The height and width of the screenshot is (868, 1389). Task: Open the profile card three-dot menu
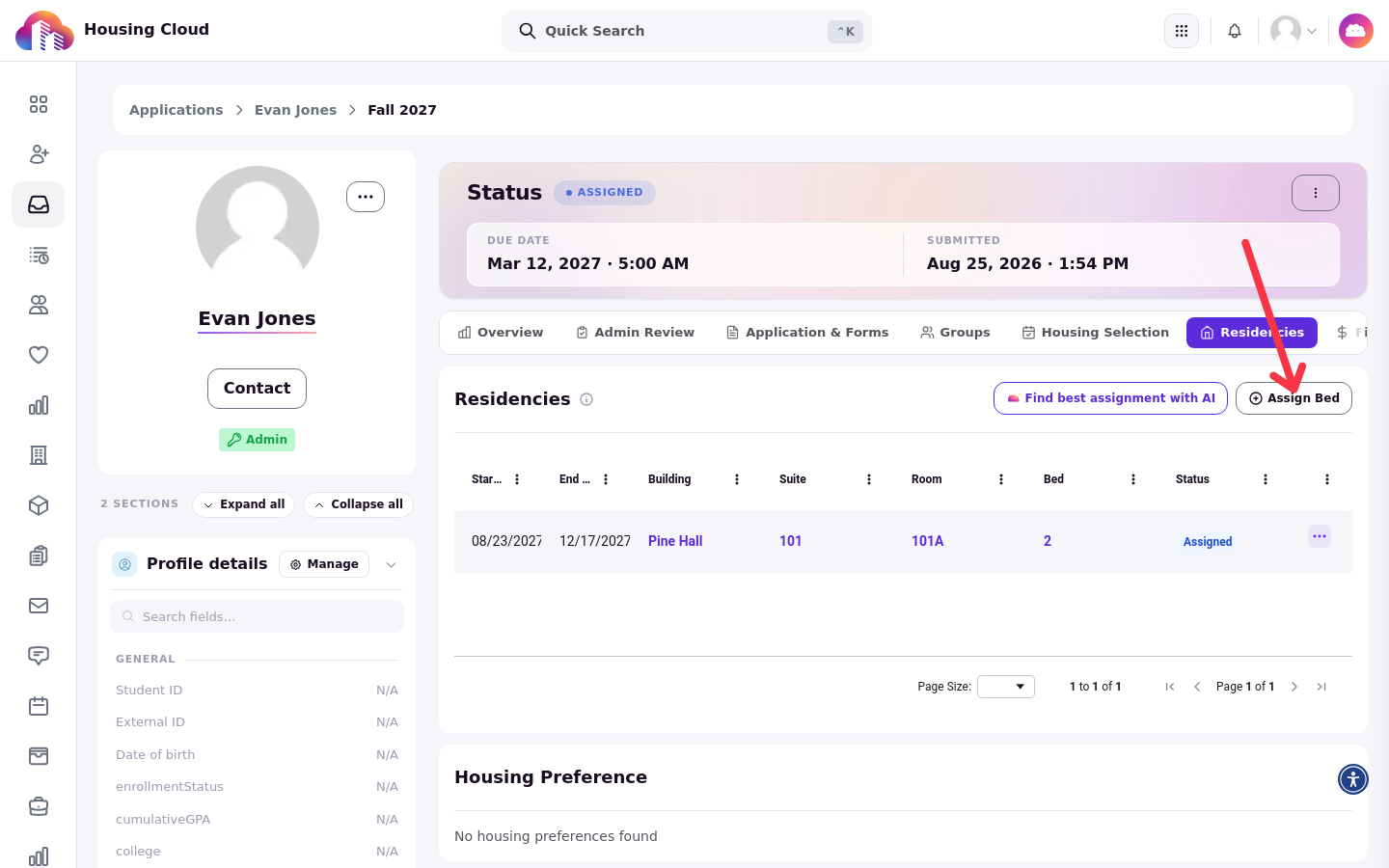pos(366,197)
